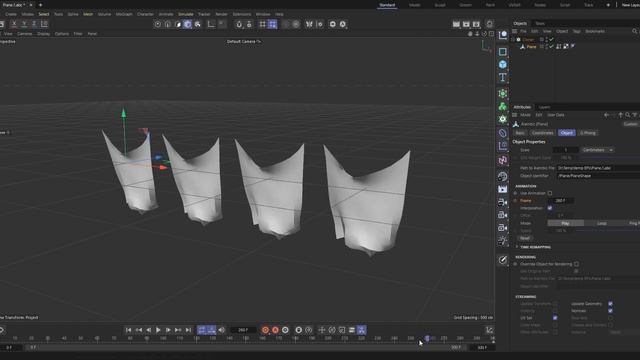Screen dimensions: 640x360
Task: Enable the Use Animation checkbox
Action: tap(550, 193)
